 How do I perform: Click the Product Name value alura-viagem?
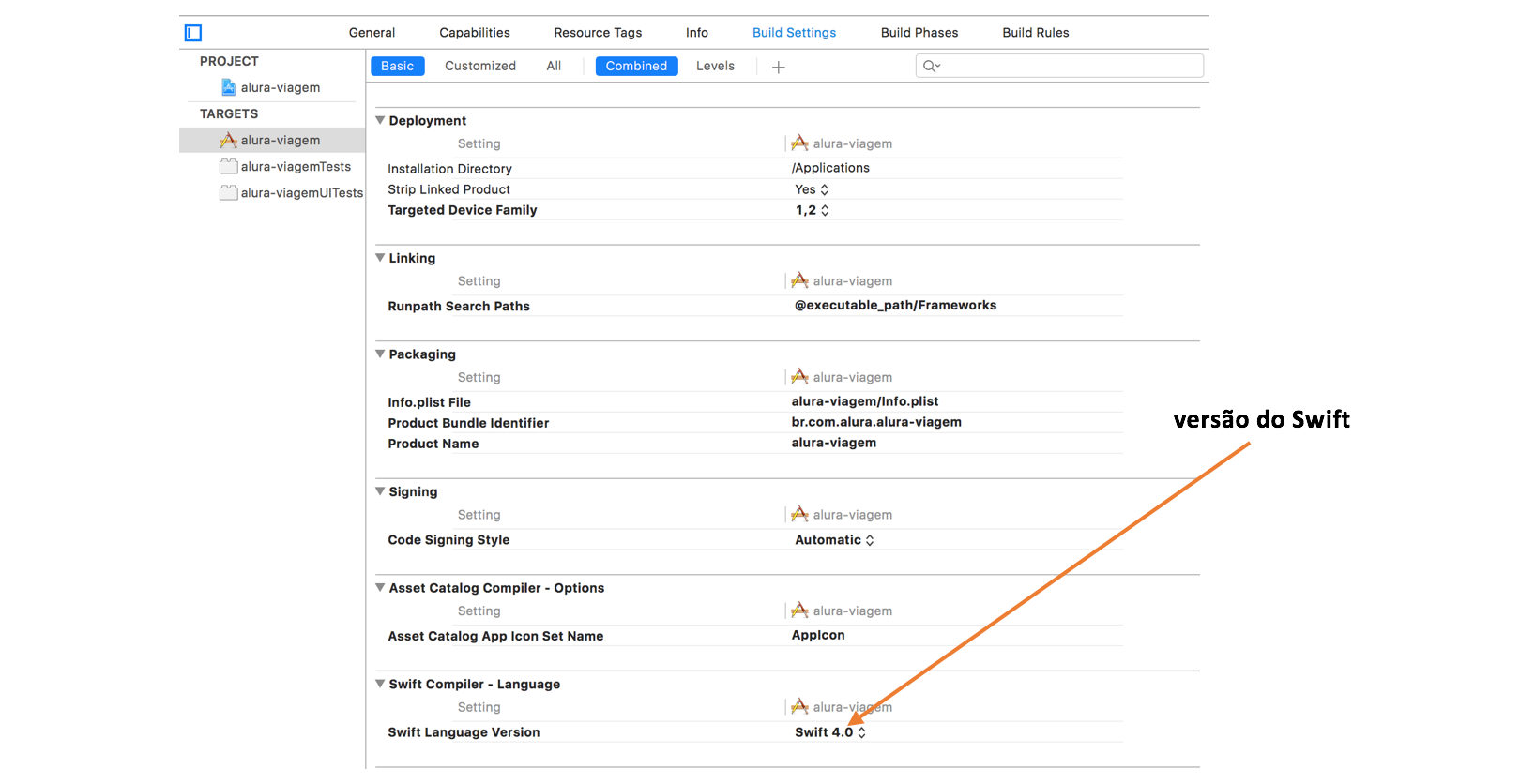834,443
